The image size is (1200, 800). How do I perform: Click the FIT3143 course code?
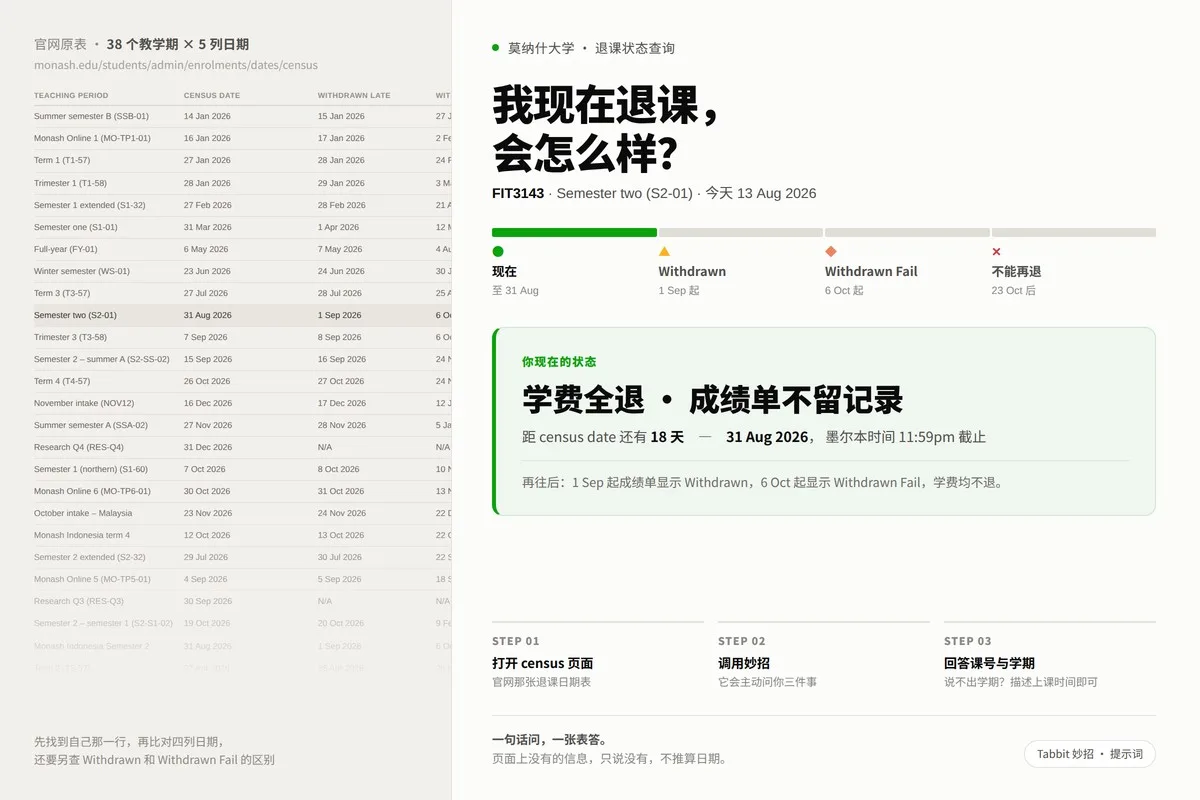point(518,193)
